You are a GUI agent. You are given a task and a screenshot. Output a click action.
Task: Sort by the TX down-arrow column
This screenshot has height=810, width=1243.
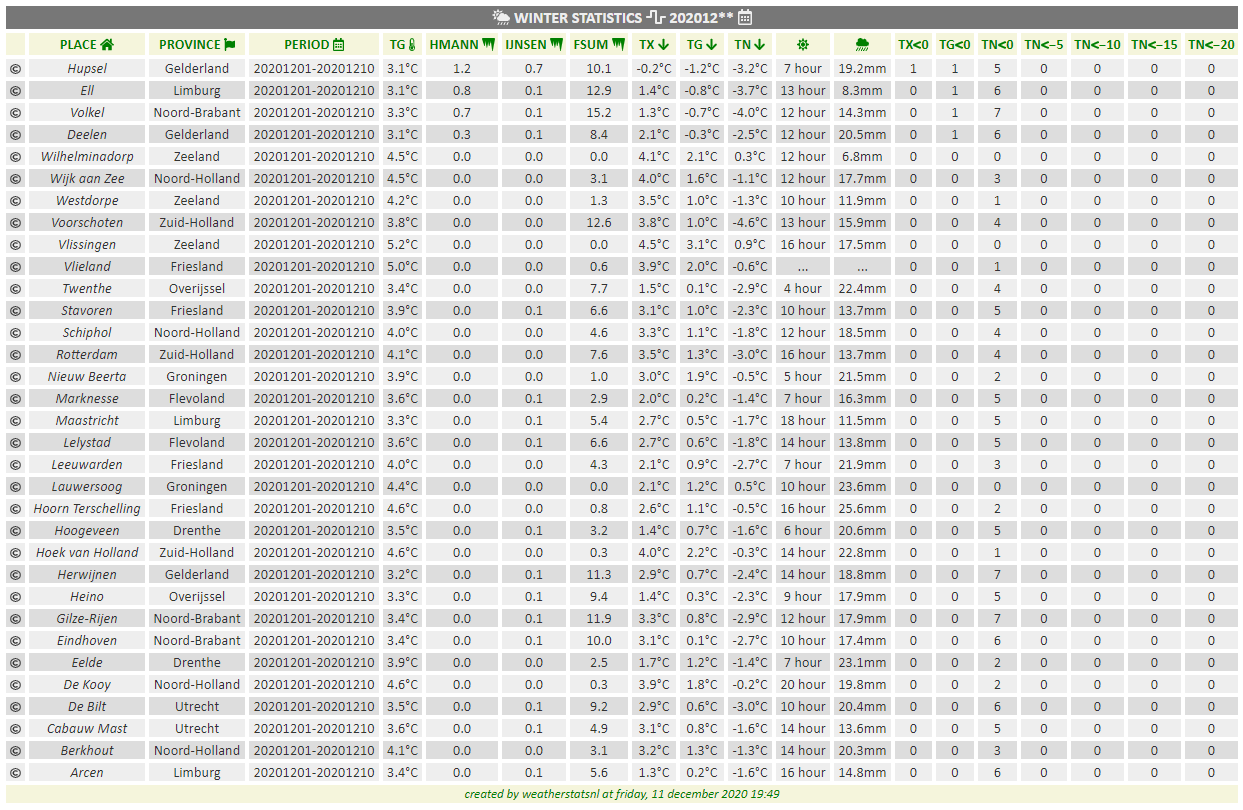[x=654, y=44]
